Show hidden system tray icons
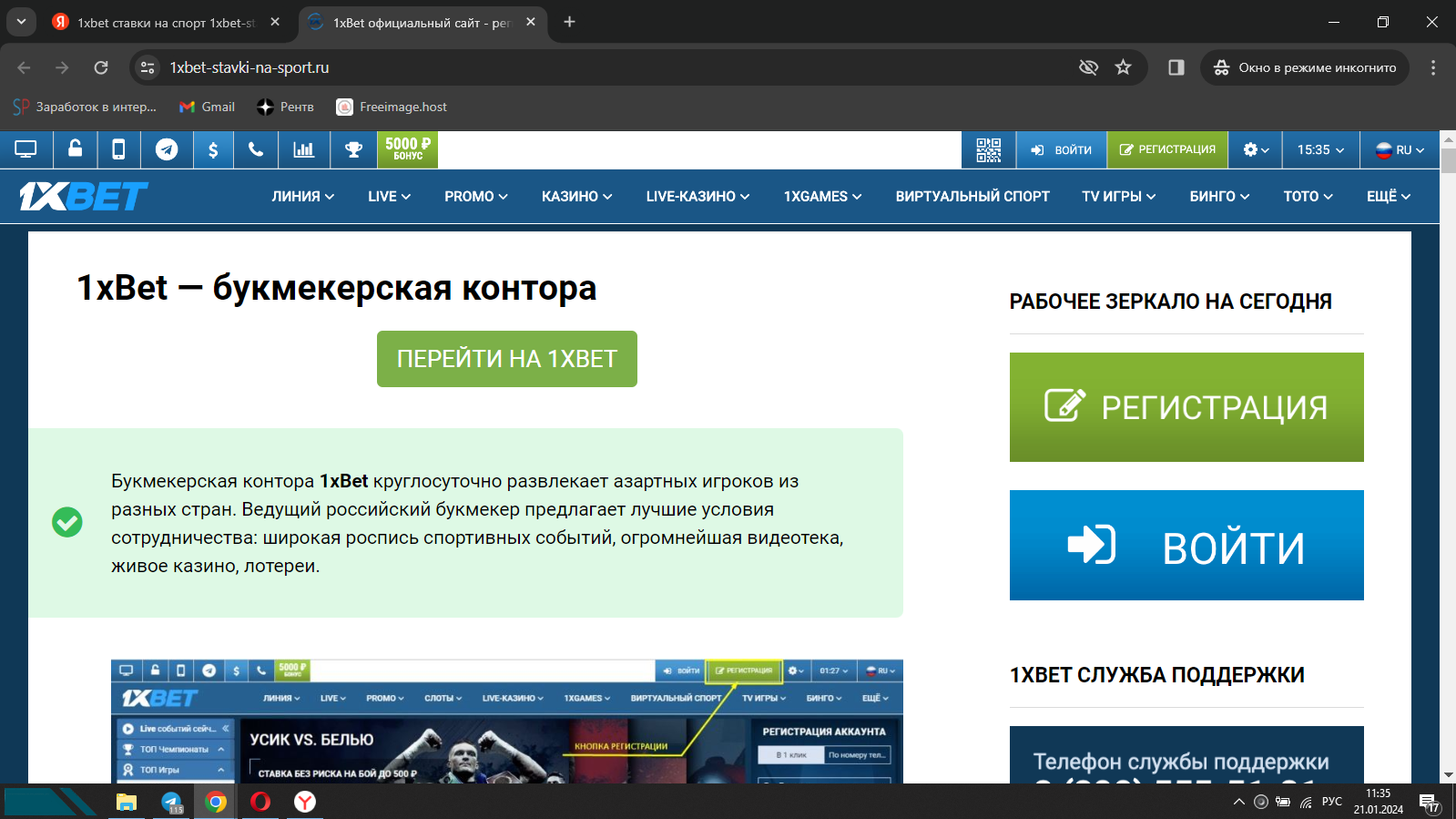This screenshot has height=819, width=1456. 1238,802
